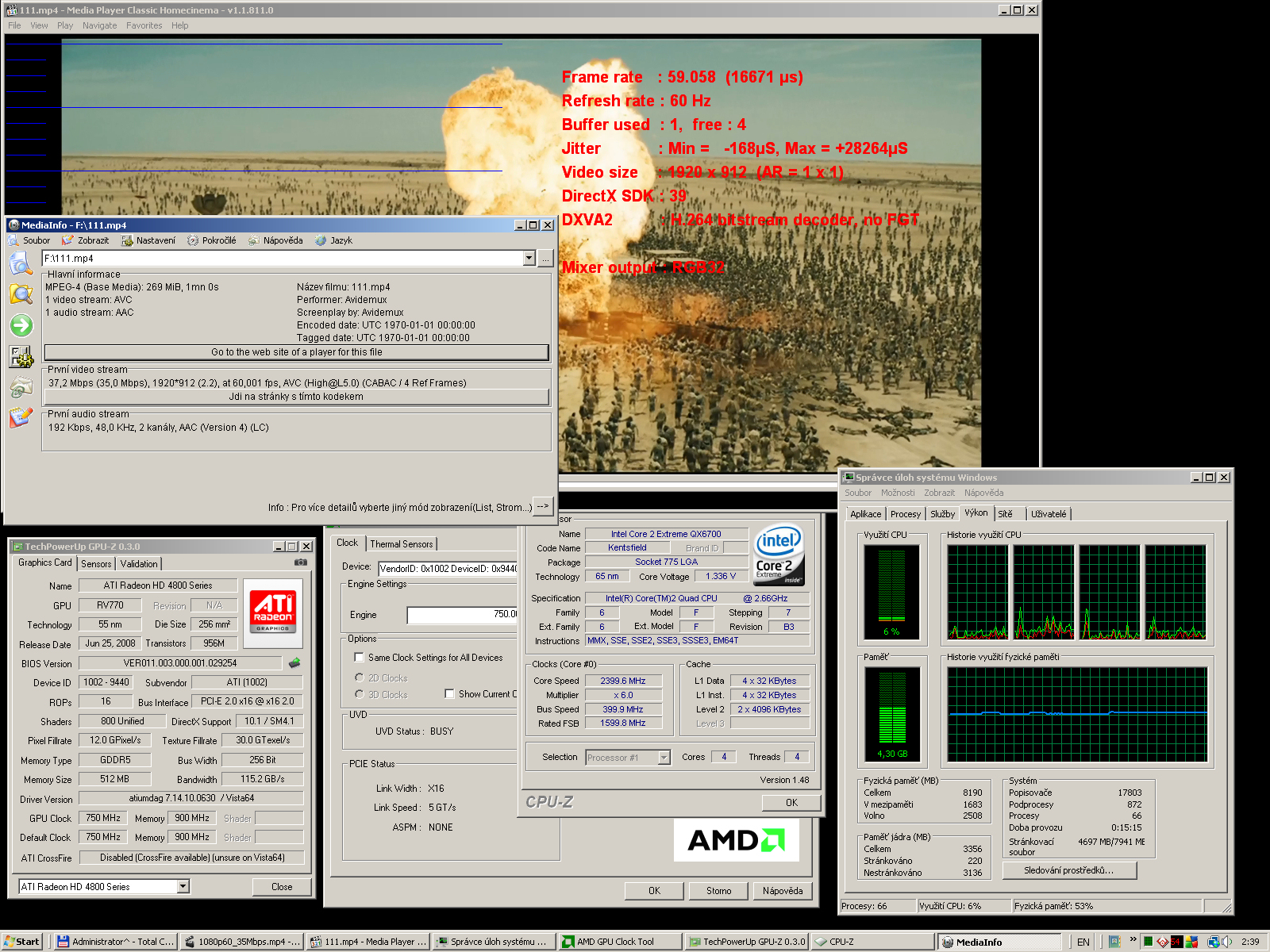1270x952 pixels.
Task: Switch to the CPU-Z taskbar button
Action: coord(873,942)
